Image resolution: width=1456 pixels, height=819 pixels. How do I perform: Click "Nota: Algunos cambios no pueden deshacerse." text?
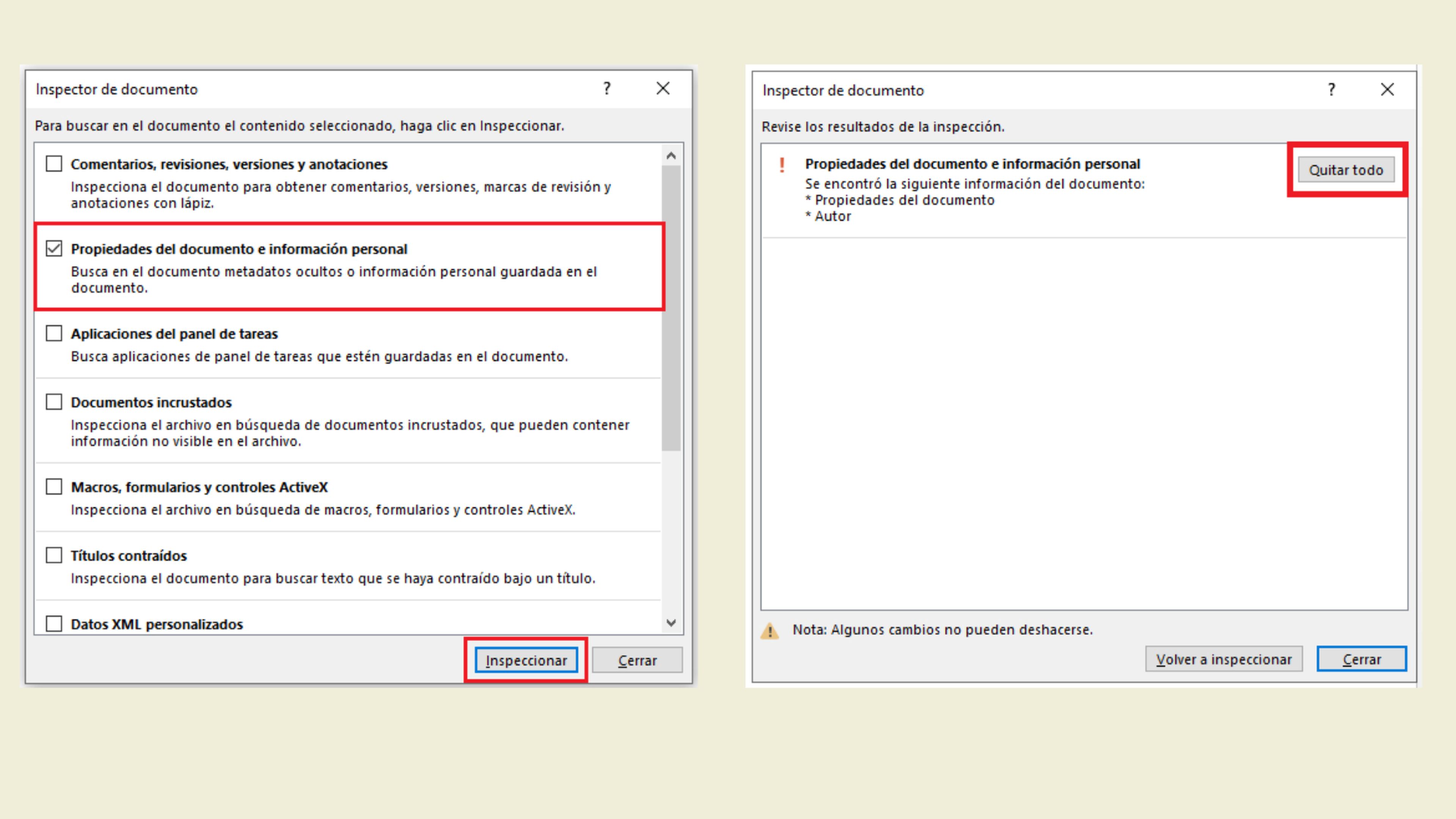942,630
